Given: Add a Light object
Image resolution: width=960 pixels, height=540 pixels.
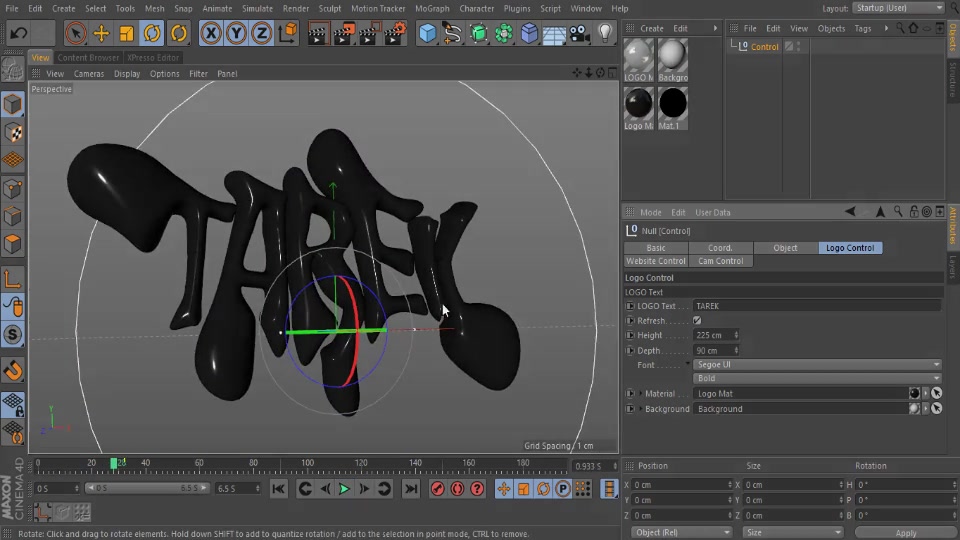Looking at the screenshot, I should (x=605, y=33).
